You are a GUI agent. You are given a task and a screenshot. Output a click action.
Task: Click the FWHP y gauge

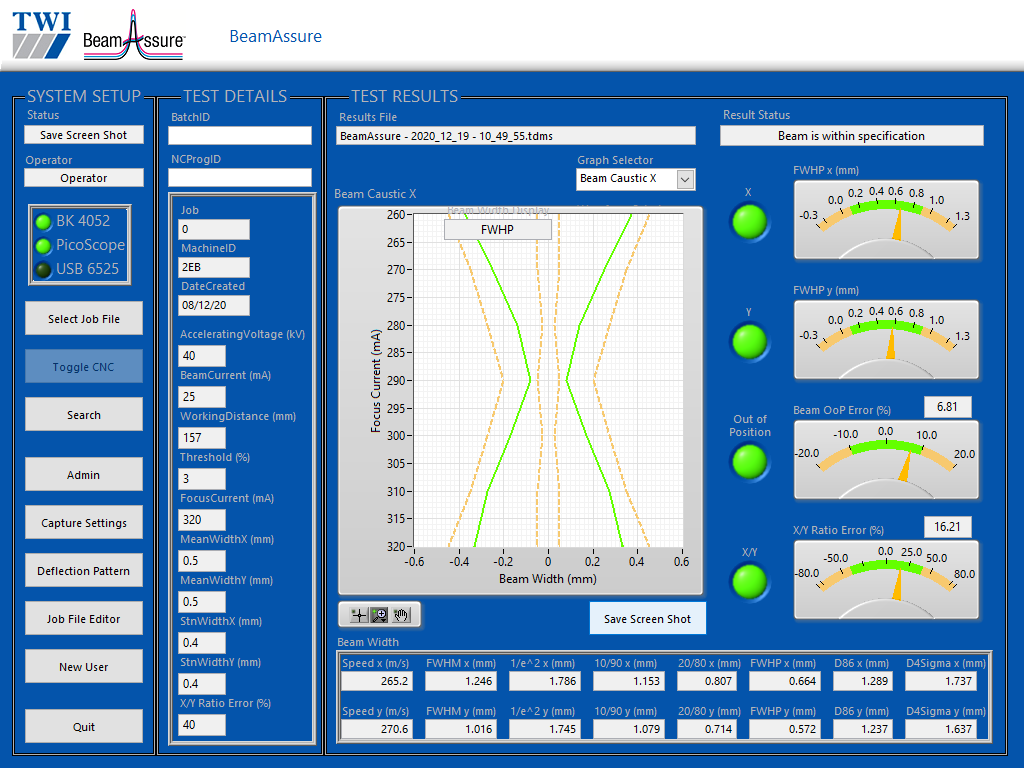886,340
